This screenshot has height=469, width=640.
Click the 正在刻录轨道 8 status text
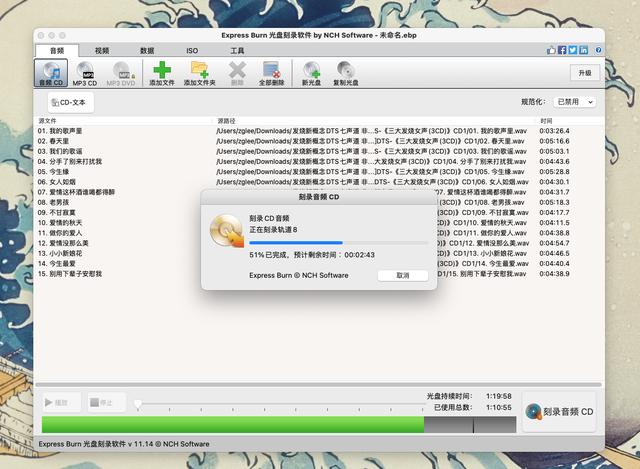pyautogui.click(x=273, y=230)
